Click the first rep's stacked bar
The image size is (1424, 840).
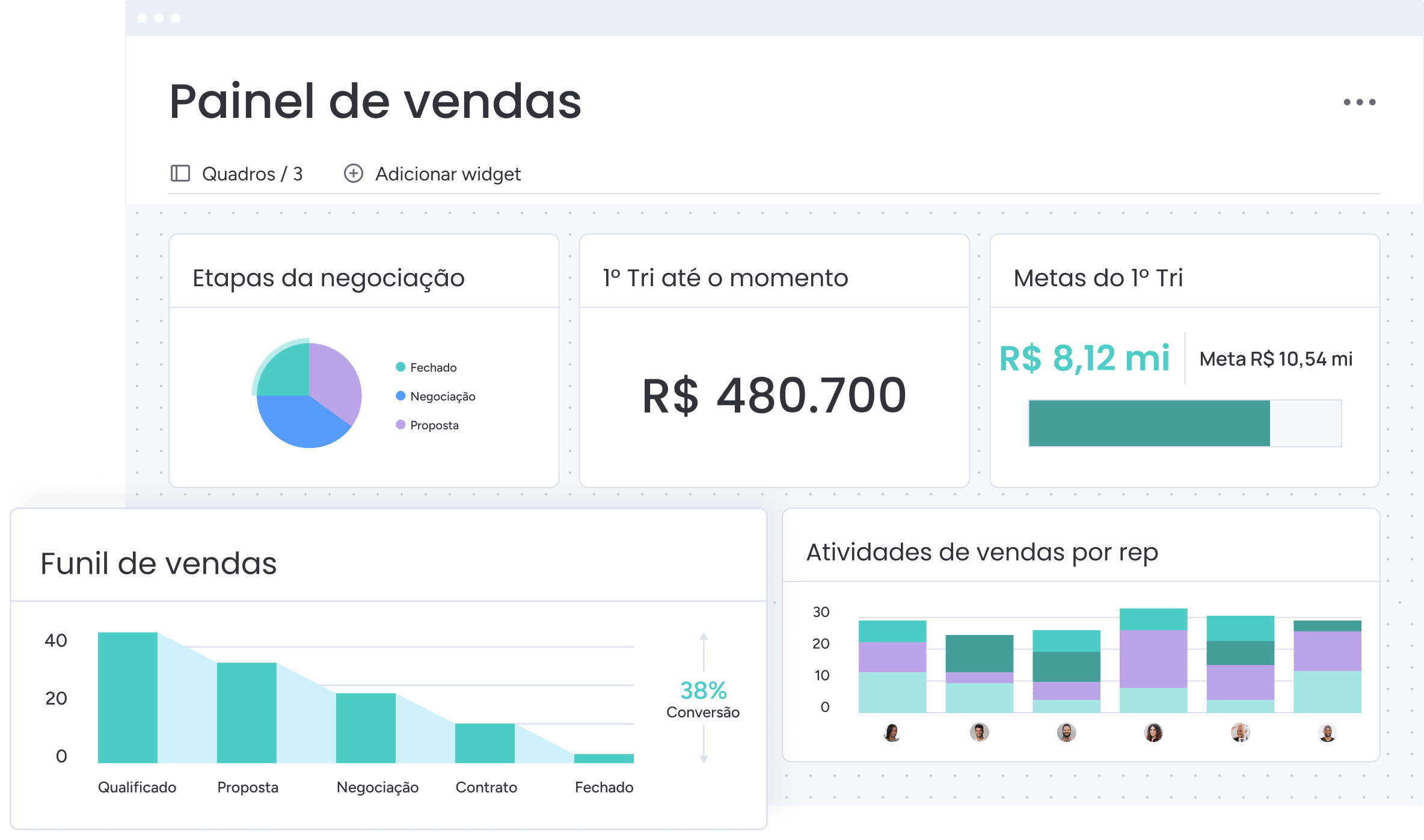click(x=892, y=667)
